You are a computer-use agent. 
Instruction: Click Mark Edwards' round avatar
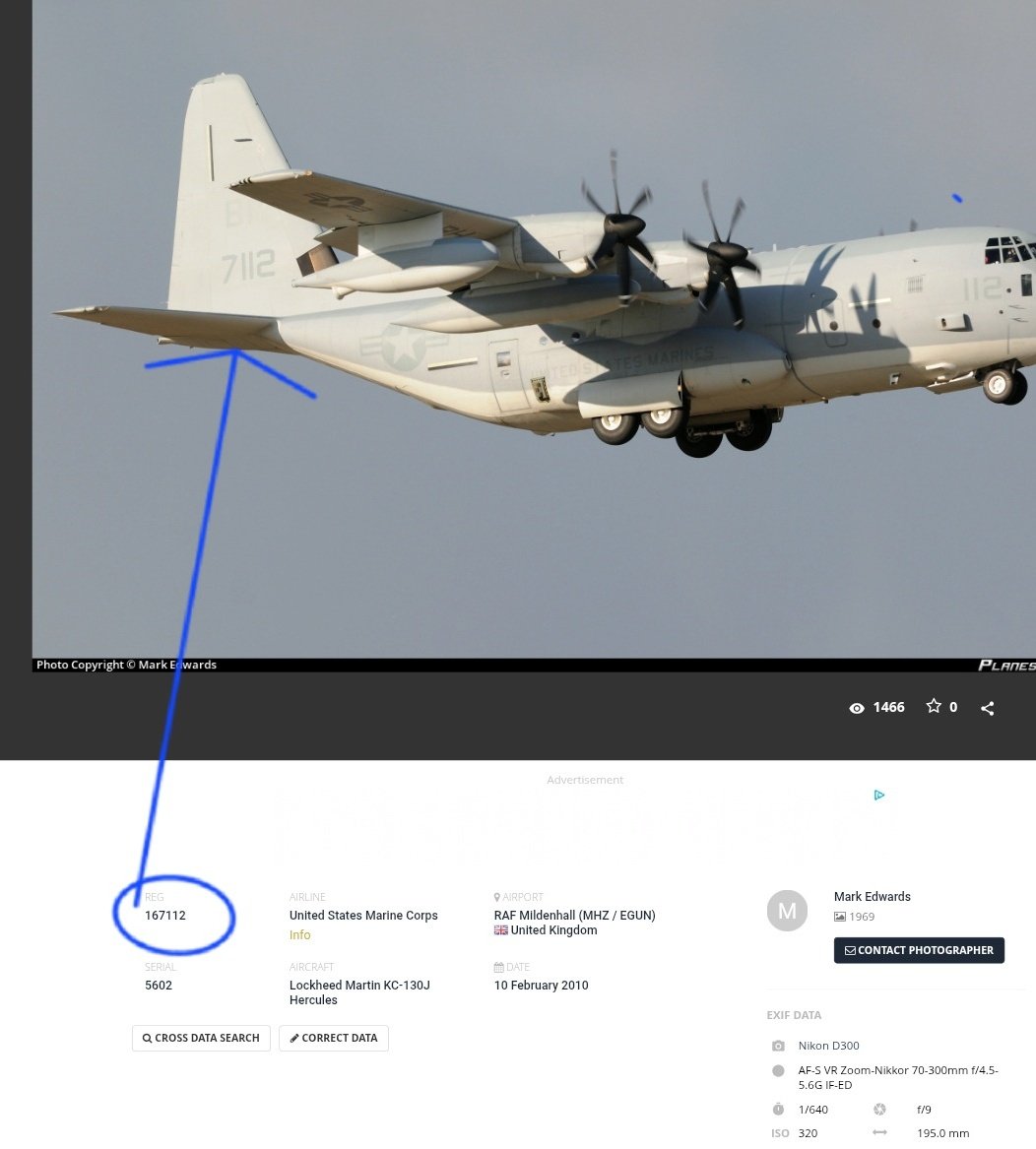[x=787, y=911]
